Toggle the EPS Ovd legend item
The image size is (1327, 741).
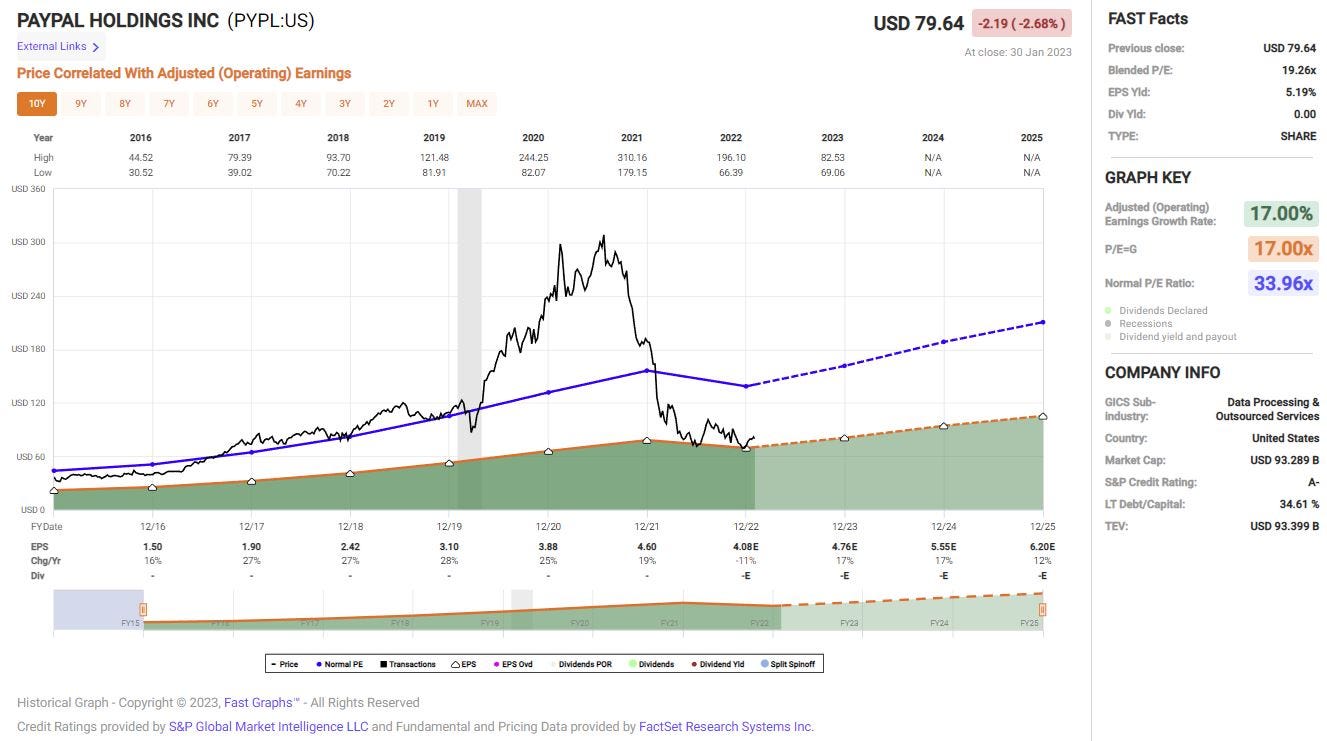(512, 664)
